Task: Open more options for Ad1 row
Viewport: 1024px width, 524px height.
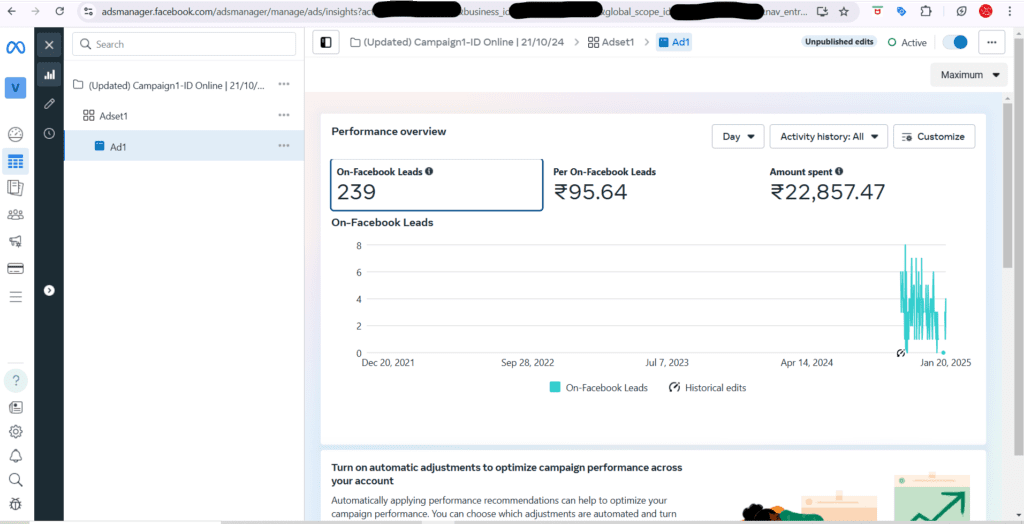Action: [283, 146]
